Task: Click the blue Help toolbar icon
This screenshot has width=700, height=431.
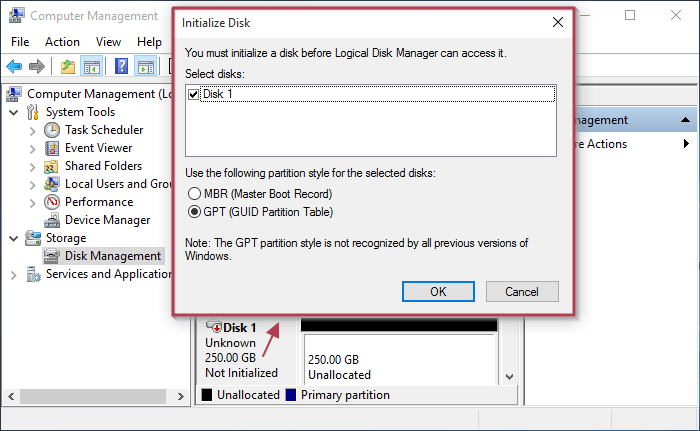Action: coord(121,67)
